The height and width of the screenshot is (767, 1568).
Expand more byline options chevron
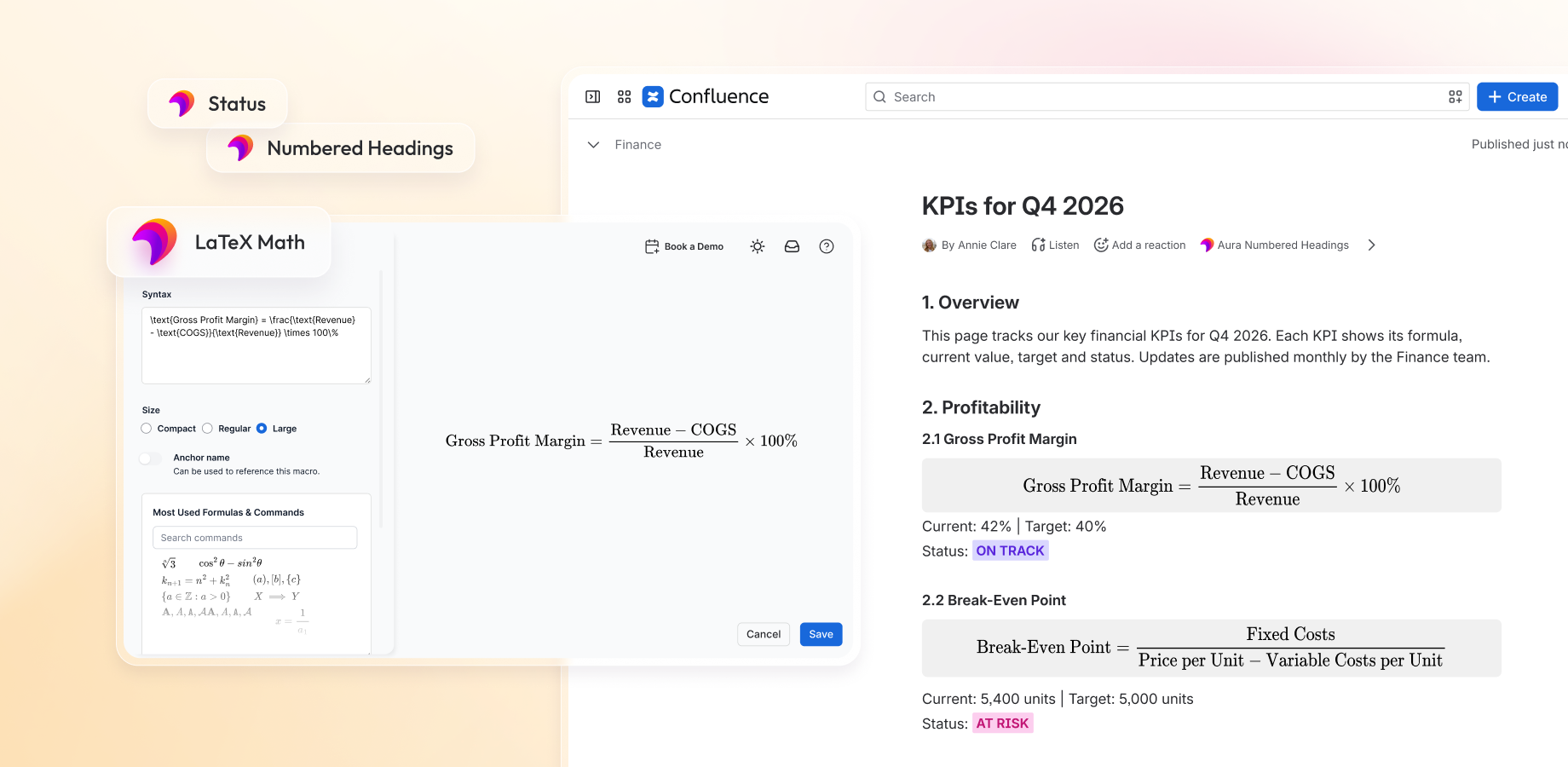(1371, 245)
